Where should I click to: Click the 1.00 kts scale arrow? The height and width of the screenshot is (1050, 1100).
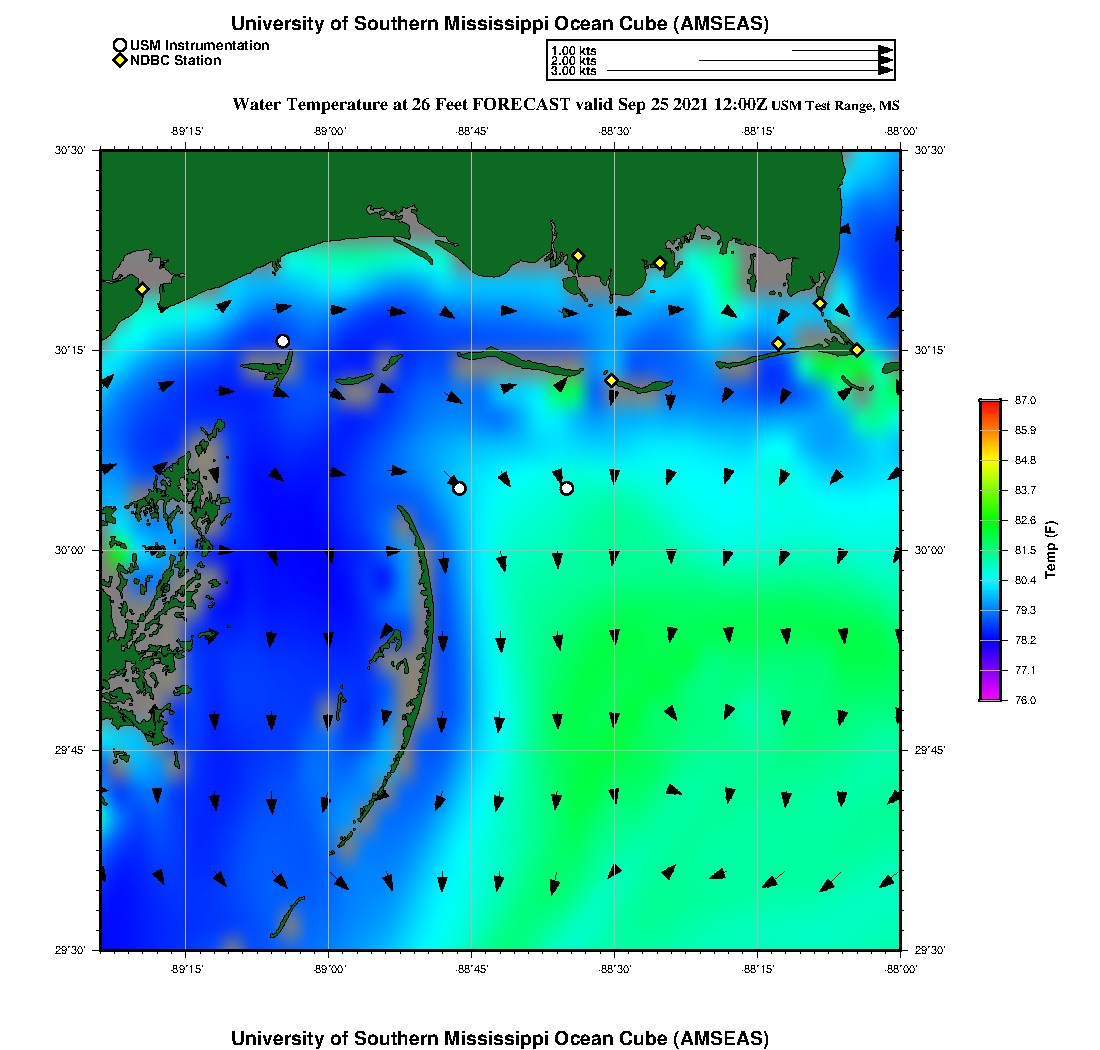click(840, 50)
